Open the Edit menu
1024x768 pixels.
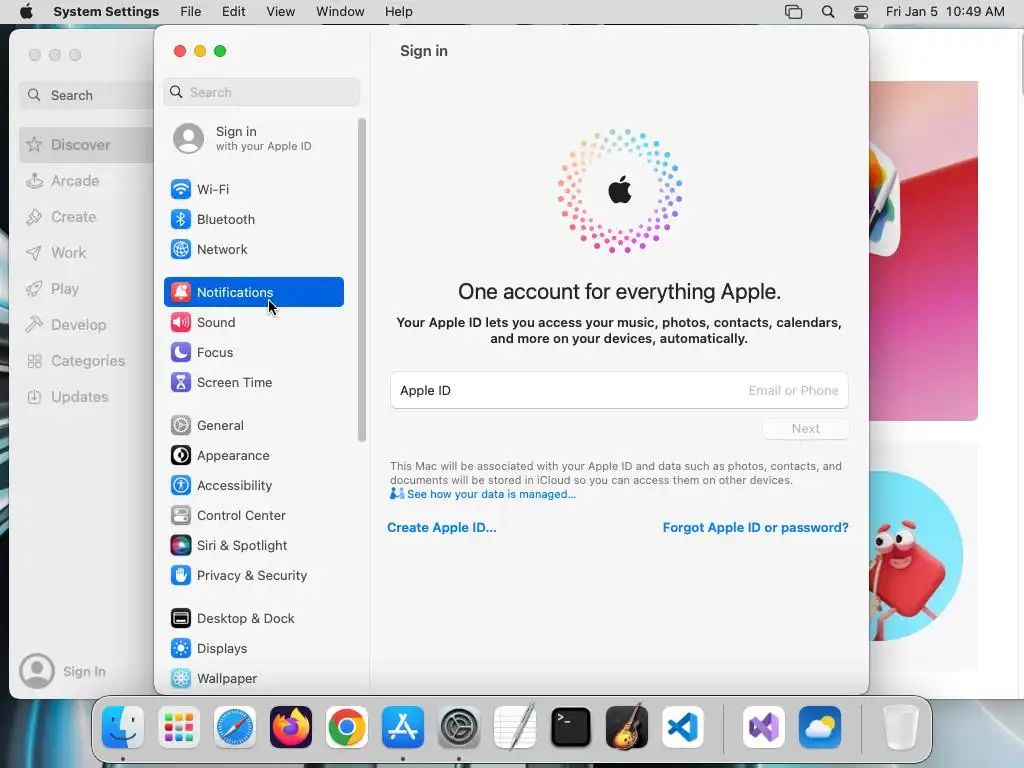pyautogui.click(x=233, y=12)
